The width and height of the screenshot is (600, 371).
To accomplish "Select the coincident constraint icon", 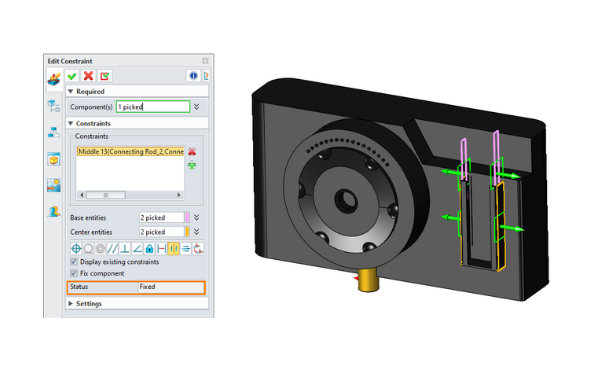I will coord(76,249).
